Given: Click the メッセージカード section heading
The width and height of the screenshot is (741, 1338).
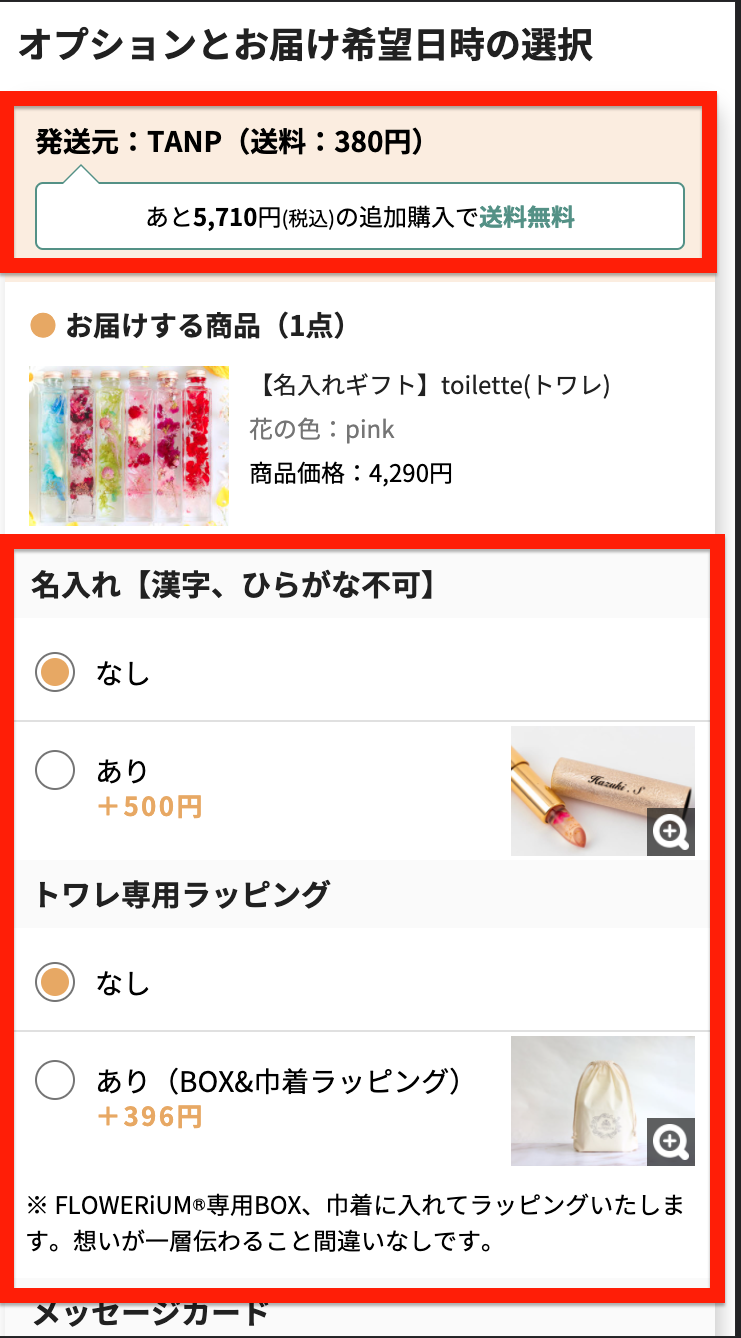Looking at the screenshot, I should coord(151,1312).
